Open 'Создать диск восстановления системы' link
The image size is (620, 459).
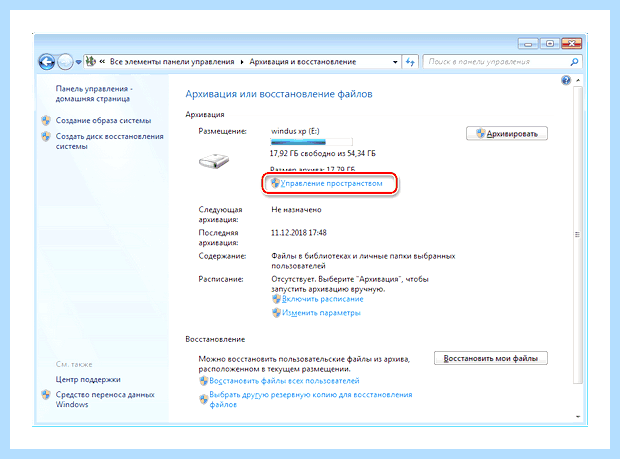(110, 141)
